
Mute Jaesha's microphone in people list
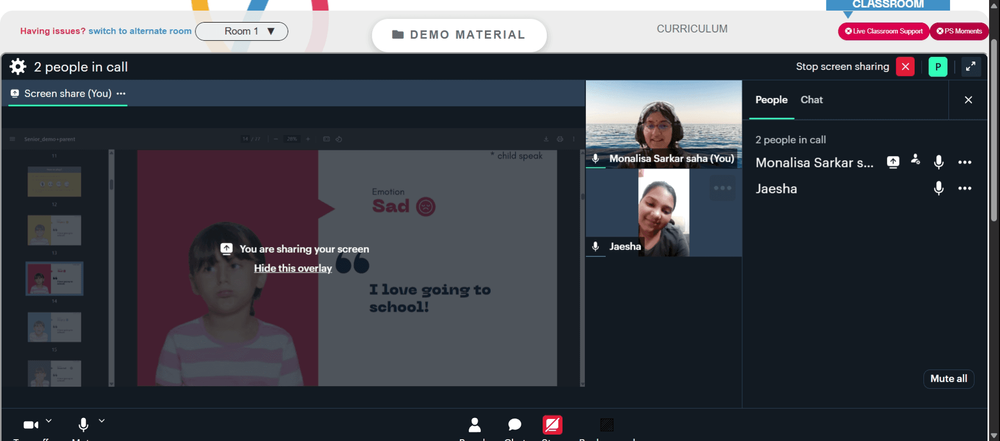(939, 188)
